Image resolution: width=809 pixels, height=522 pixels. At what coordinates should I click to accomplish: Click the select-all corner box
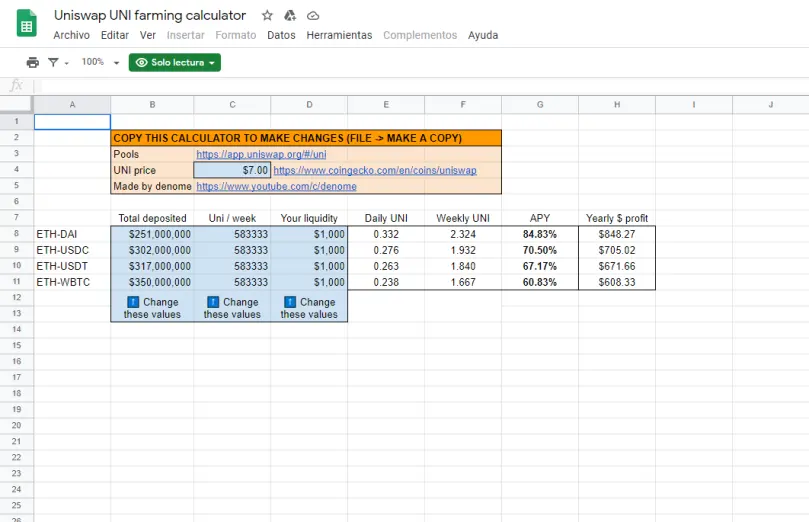click(x=17, y=104)
